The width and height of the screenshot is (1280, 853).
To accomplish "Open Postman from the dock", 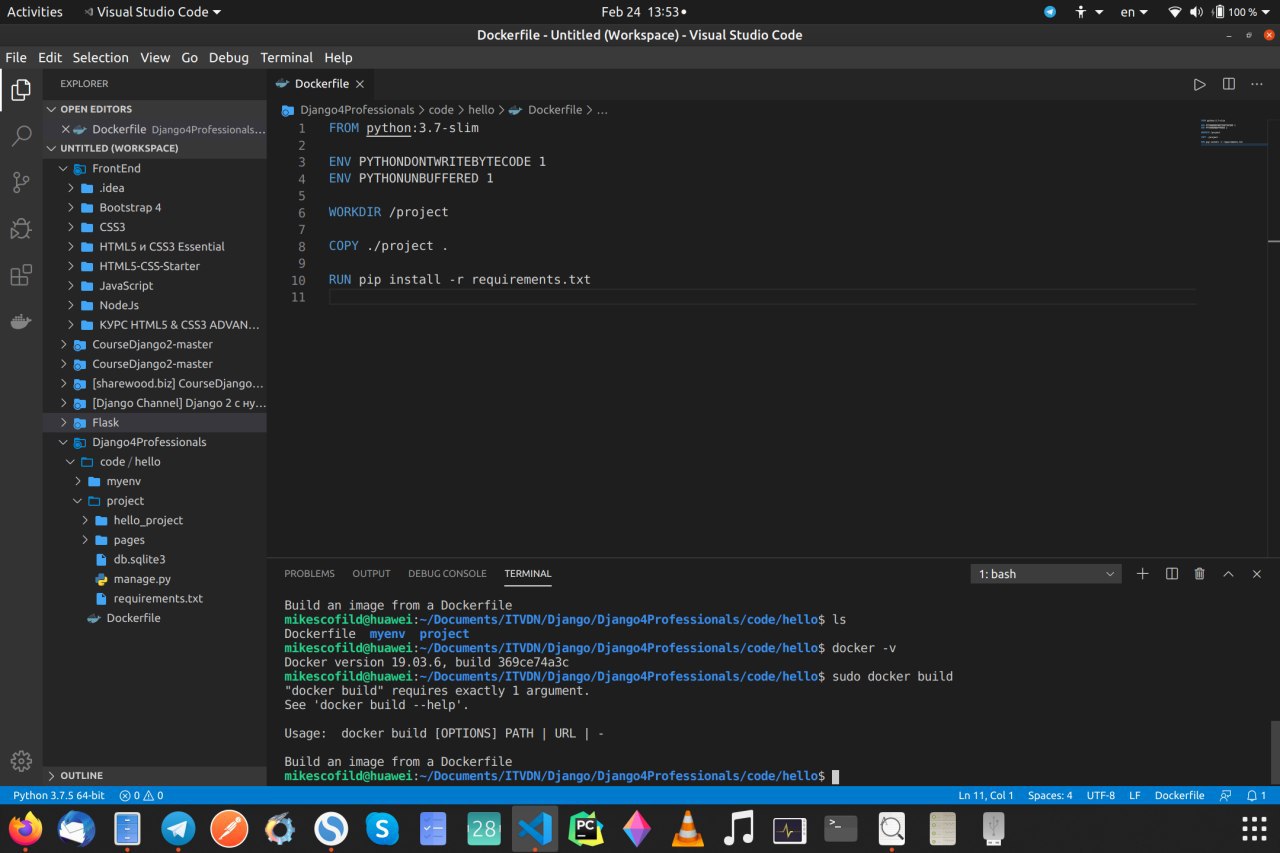I will point(230,828).
